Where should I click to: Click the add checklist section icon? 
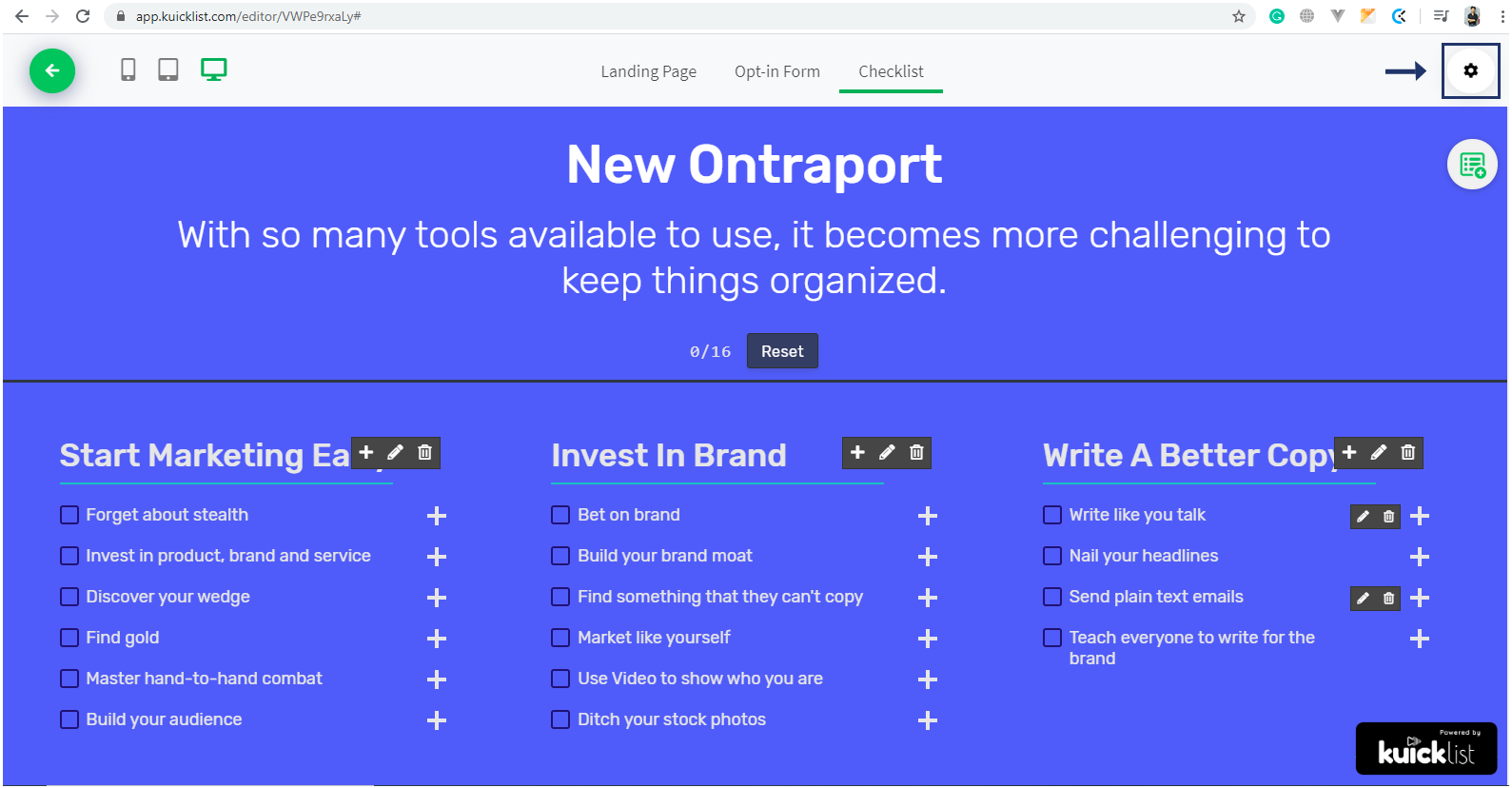pos(1473,165)
